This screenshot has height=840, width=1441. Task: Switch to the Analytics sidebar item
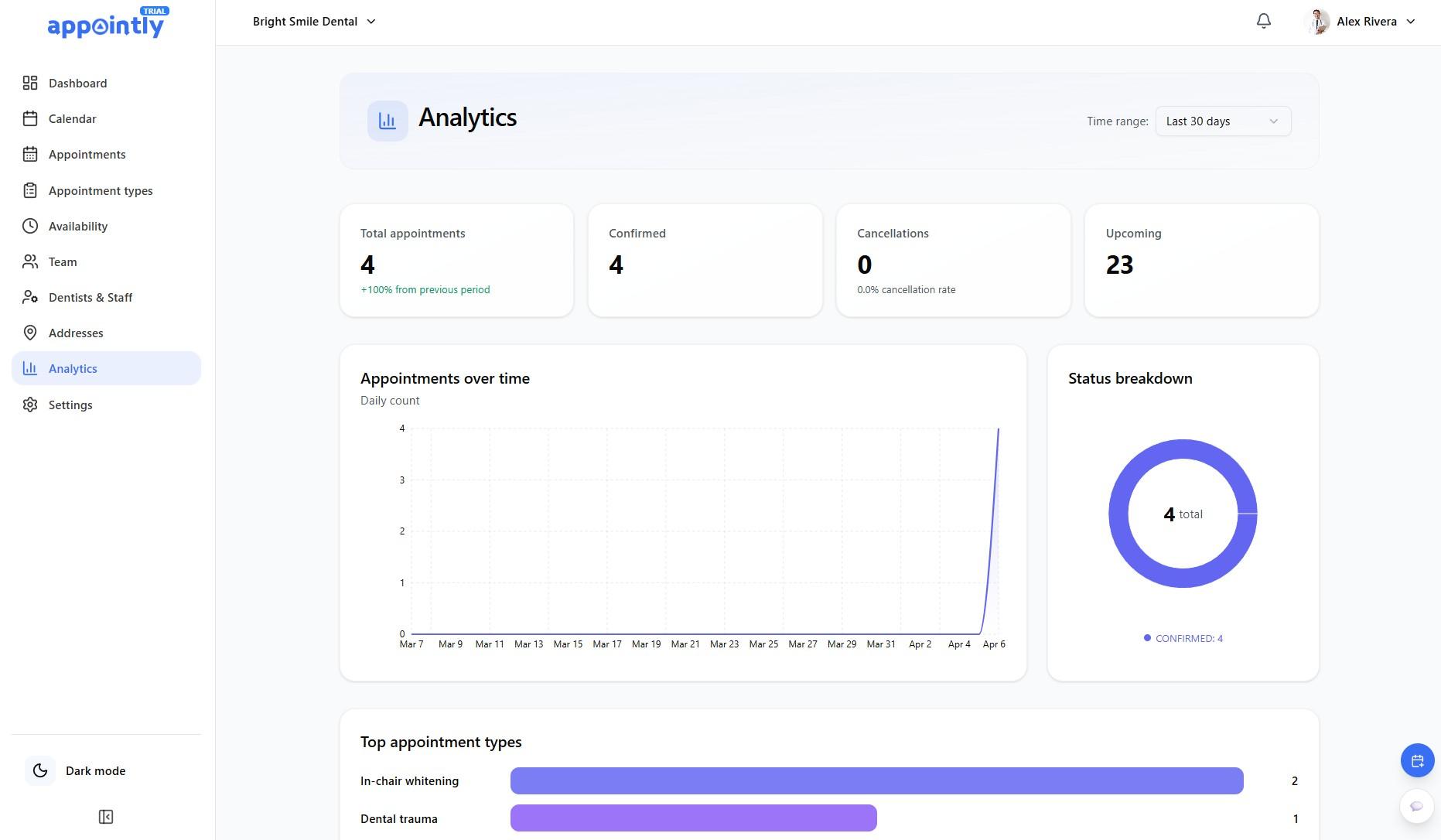point(73,368)
